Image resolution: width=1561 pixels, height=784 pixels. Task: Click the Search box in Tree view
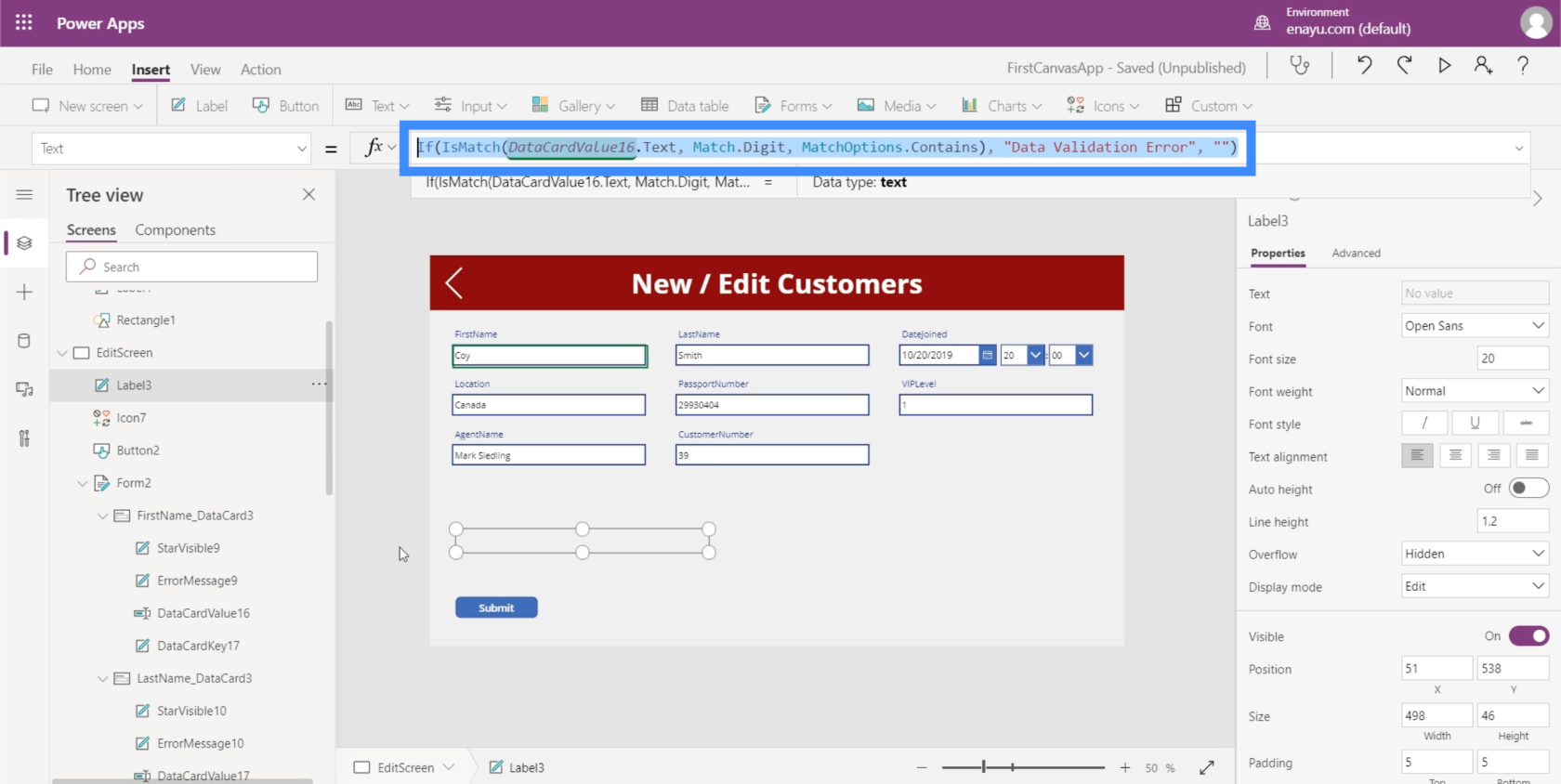[191, 267]
